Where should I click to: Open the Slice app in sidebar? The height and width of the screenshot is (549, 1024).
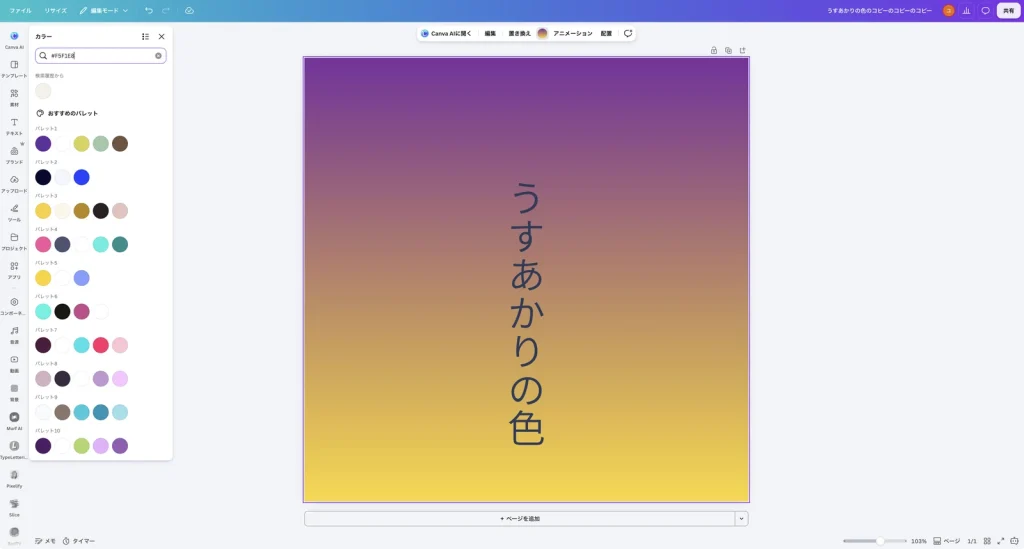pyautogui.click(x=14, y=507)
